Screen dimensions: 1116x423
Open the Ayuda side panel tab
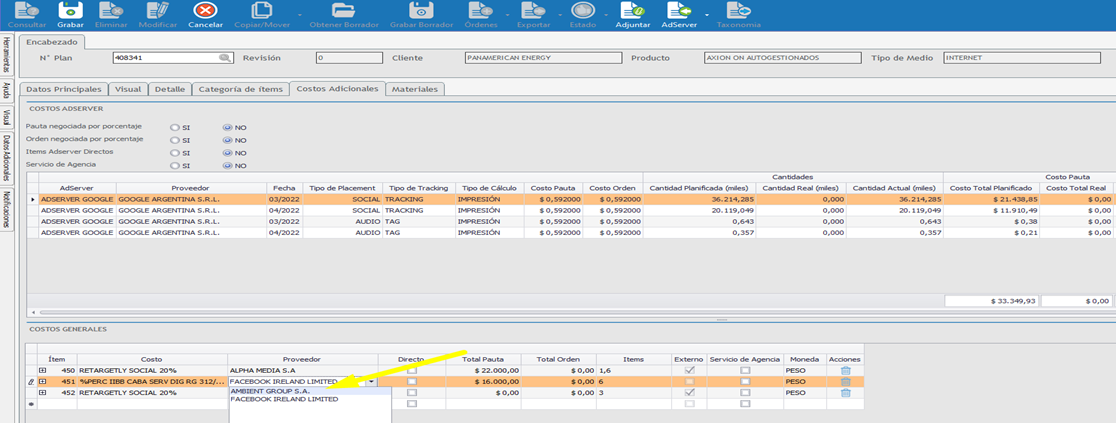point(6,91)
